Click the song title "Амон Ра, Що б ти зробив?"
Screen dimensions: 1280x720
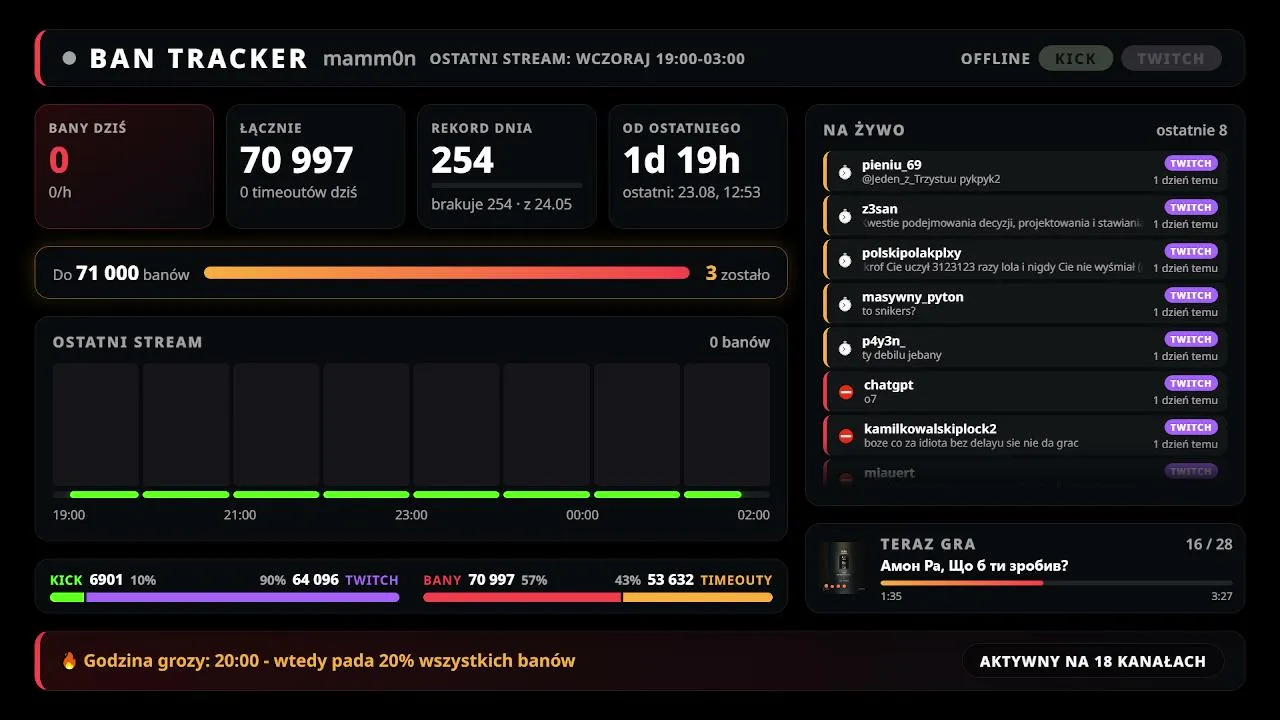[974, 566]
